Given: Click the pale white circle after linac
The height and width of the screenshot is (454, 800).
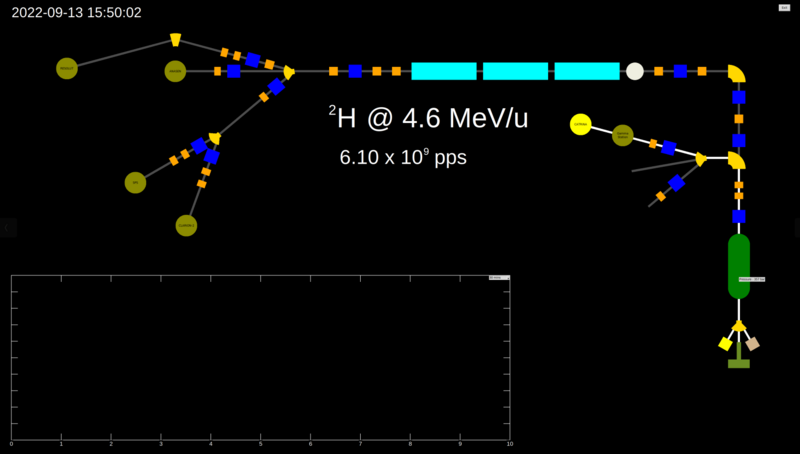Looking at the screenshot, I should [x=635, y=71].
